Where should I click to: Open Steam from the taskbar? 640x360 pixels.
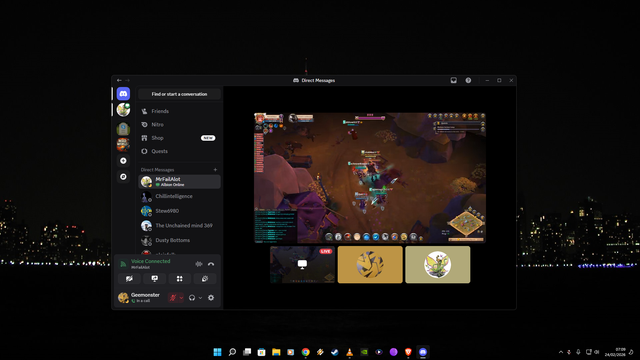tap(335, 352)
